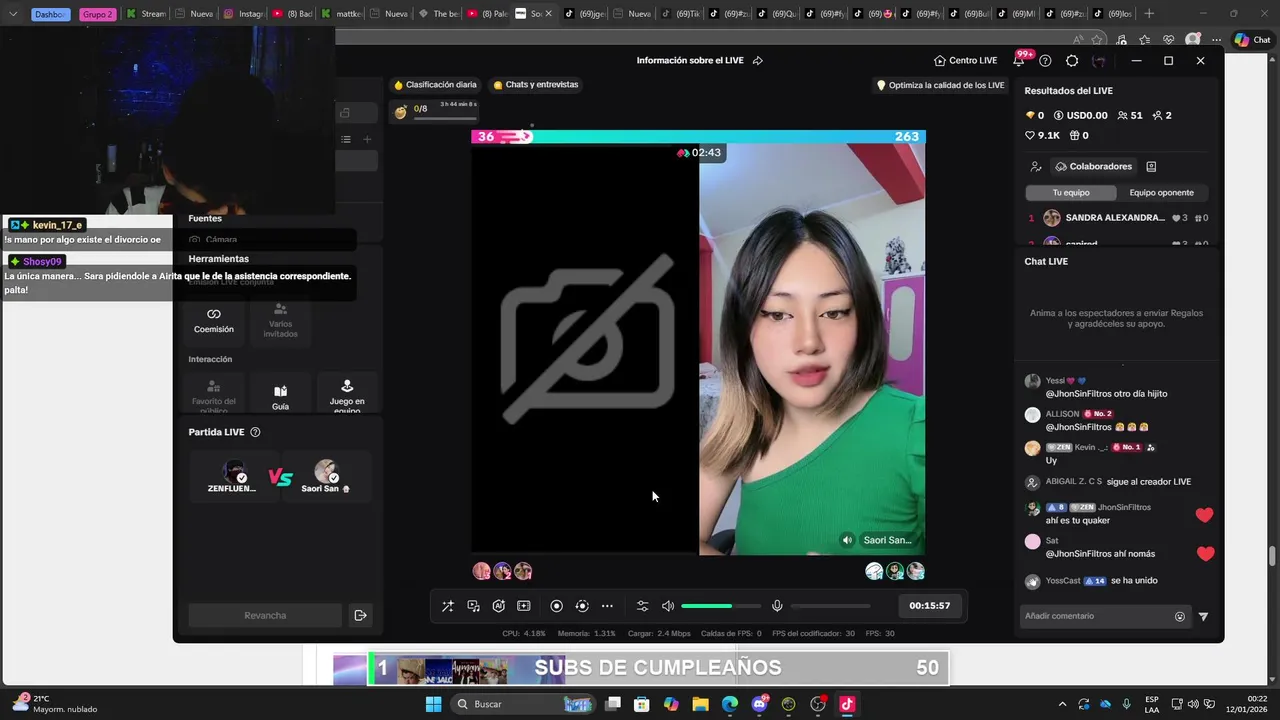Open the media and music icon

(x=473, y=606)
